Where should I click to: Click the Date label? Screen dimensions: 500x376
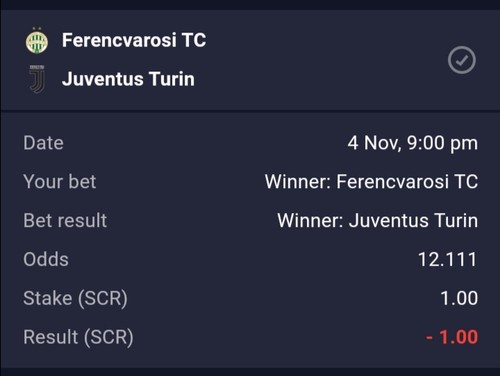43,143
